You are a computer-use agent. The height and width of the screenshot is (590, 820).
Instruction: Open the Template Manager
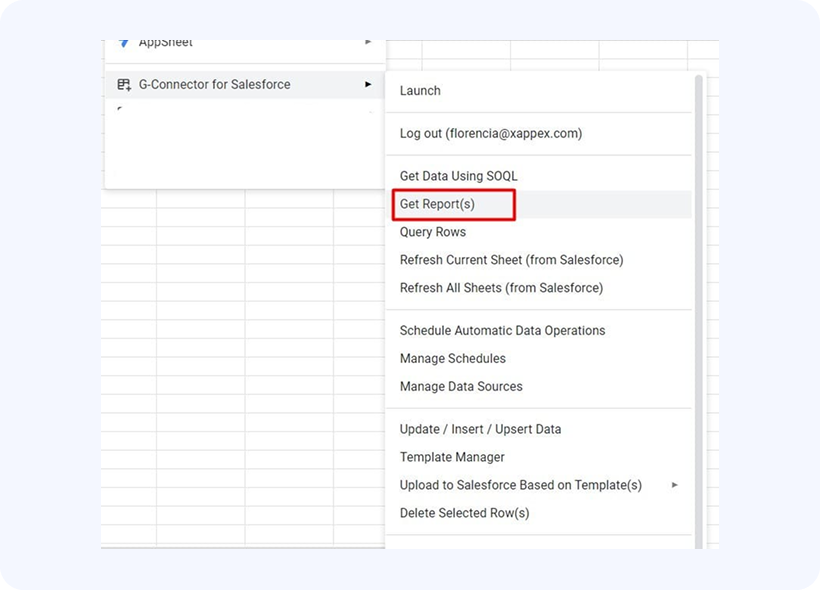(452, 457)
